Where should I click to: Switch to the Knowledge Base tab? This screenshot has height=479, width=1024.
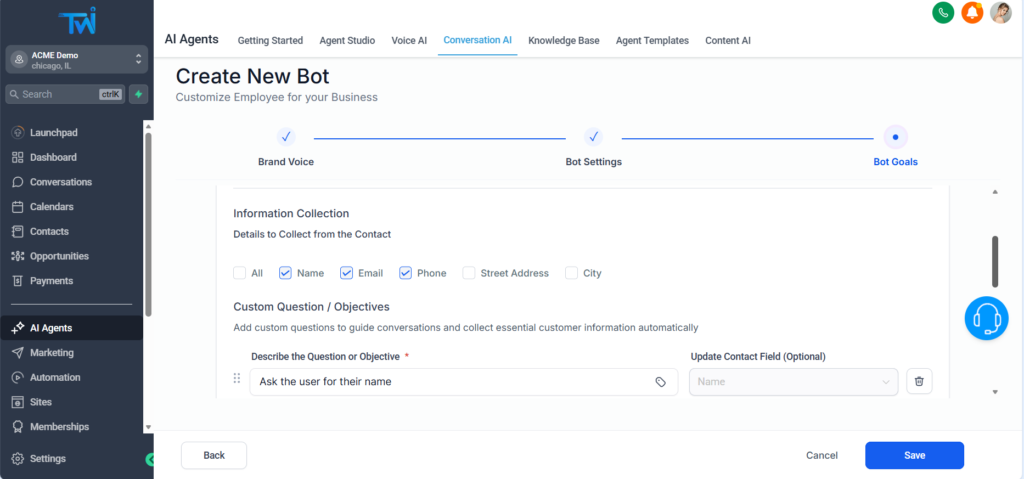pyautogui.click(x=563, y=41)
